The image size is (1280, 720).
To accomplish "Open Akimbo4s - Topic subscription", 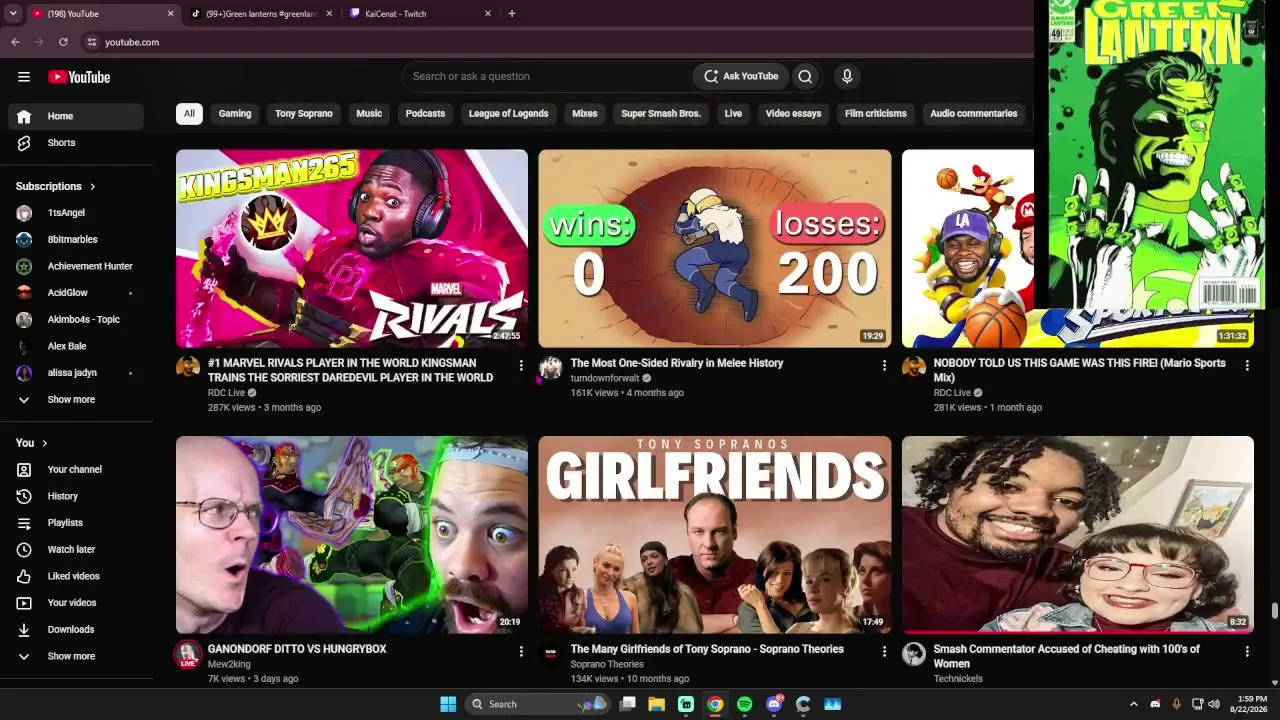I will click(76, 320).
